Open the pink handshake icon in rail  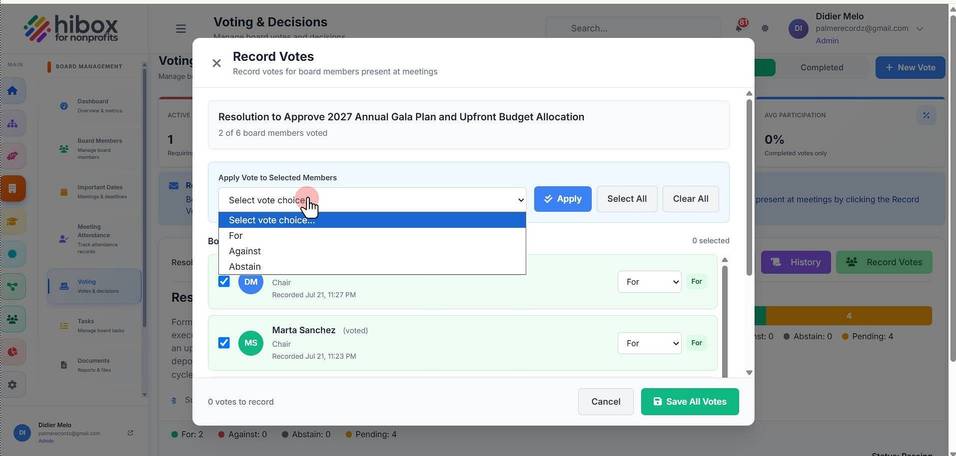[13, 156]
